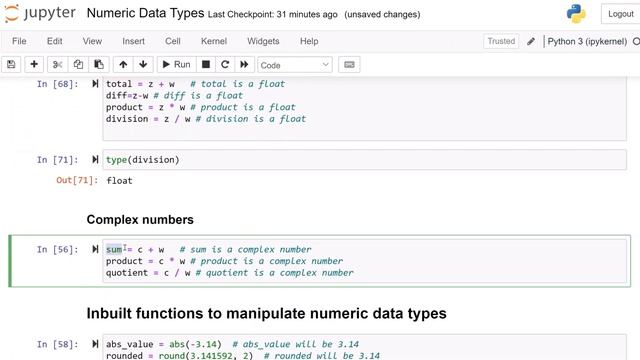The image size is (640, 360).
Task: Click the 'sum = c + w' code line
Action: [x=209, y=249]
